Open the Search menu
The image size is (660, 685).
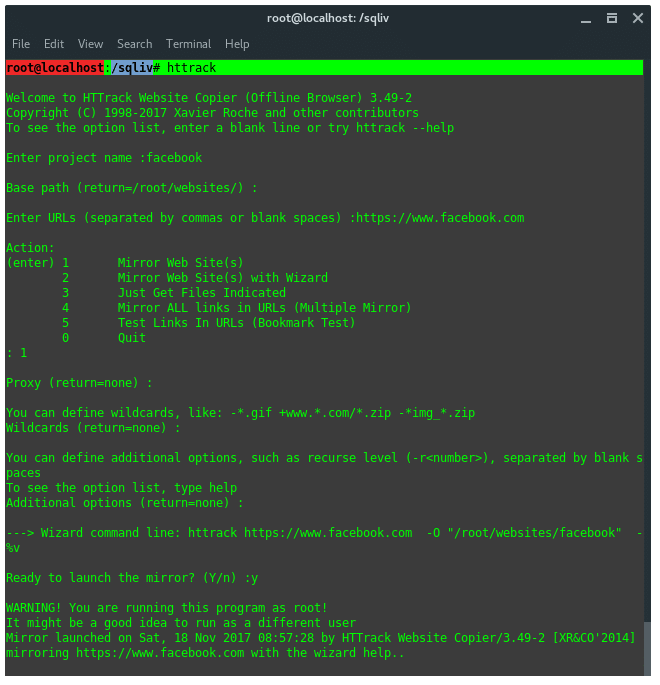(135, 44)
